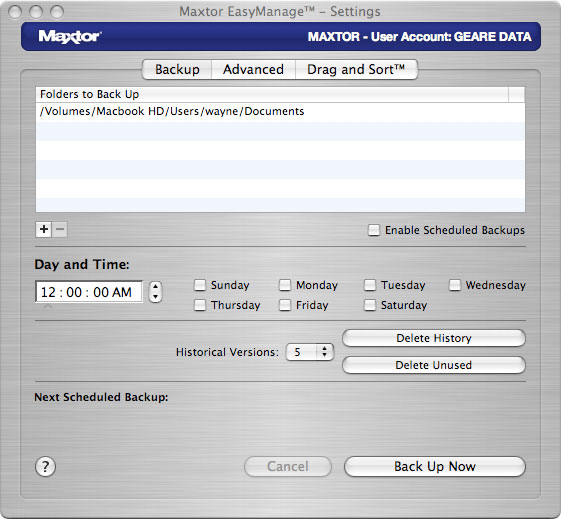Toggle the Friday backup day

(285, 305)
